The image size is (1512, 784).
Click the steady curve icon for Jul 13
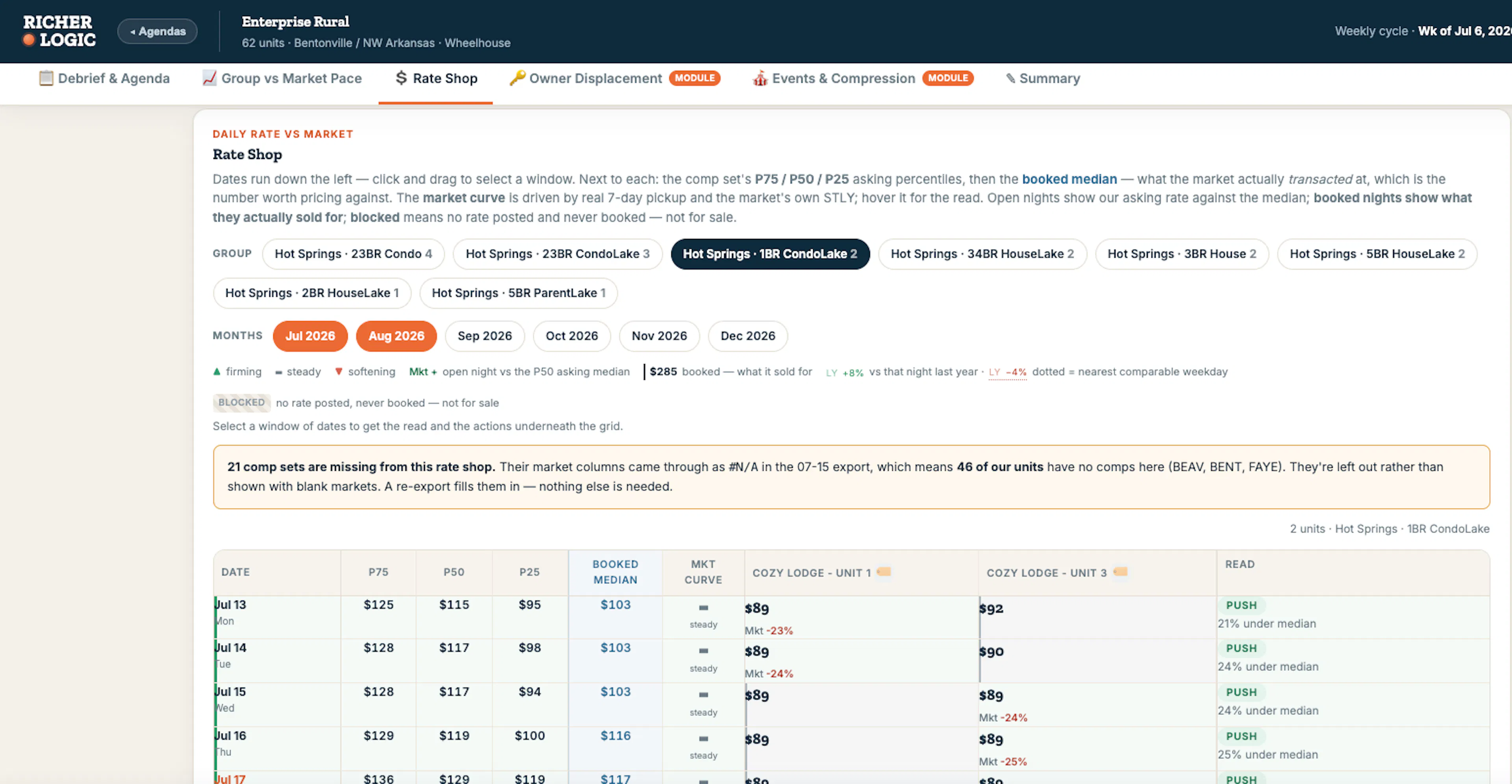703,608
